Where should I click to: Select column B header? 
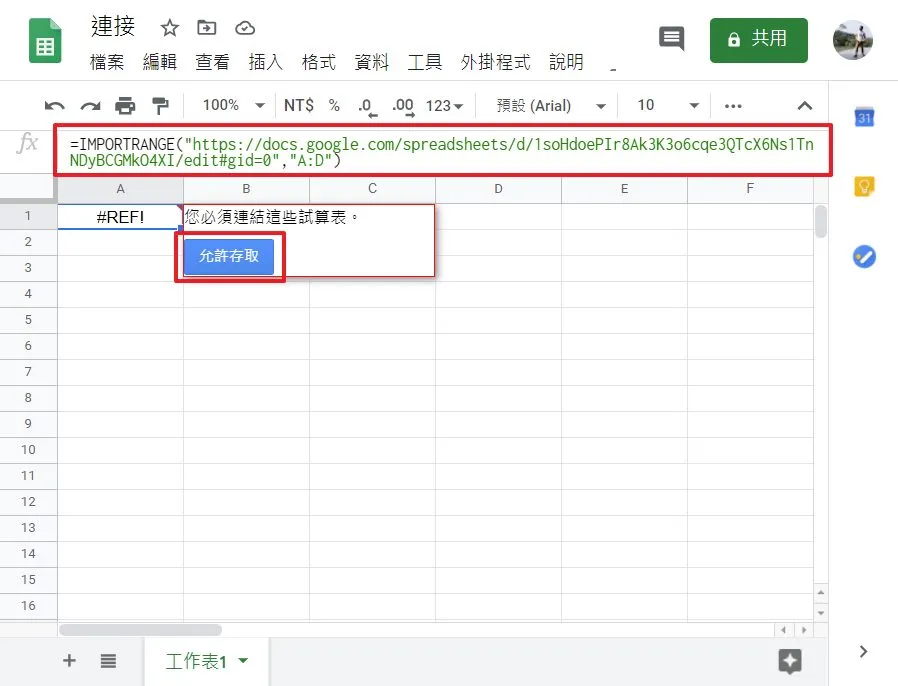click(x=246, y=189)
